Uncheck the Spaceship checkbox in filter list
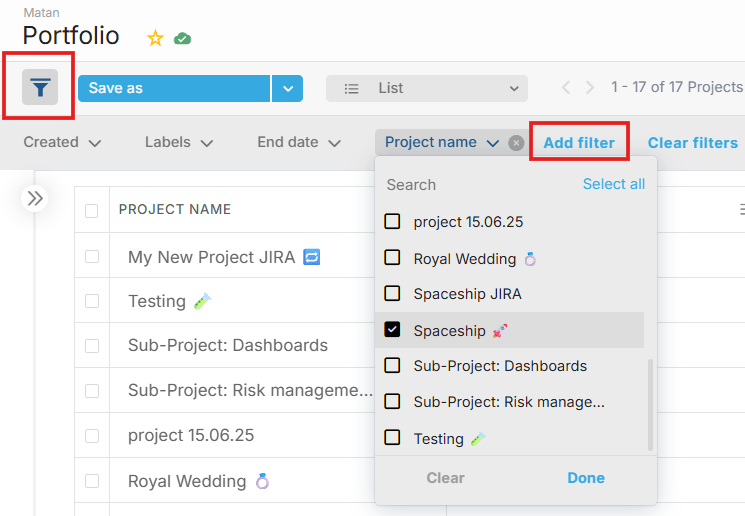This screenshot has width=745, height=516. click(x=392, y=330)
